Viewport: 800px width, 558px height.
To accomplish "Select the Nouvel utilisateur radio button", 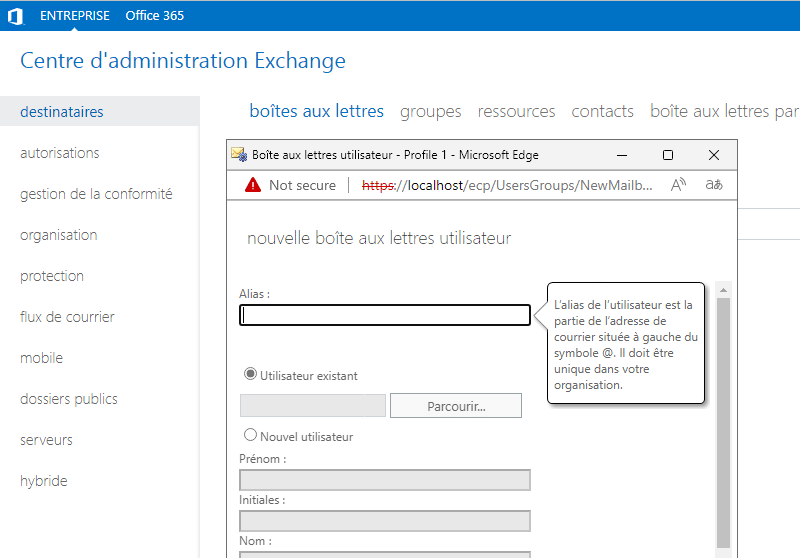I will (251, 436).
